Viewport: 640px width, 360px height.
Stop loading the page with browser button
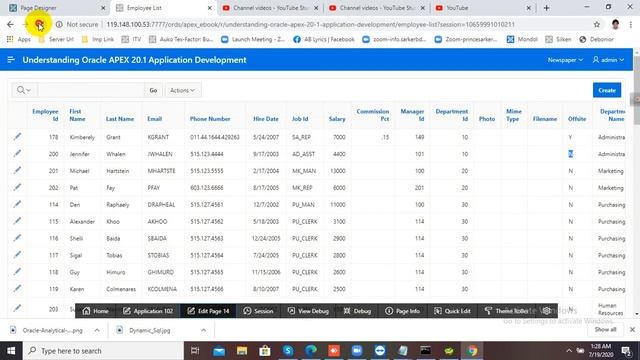coord(39,24)
